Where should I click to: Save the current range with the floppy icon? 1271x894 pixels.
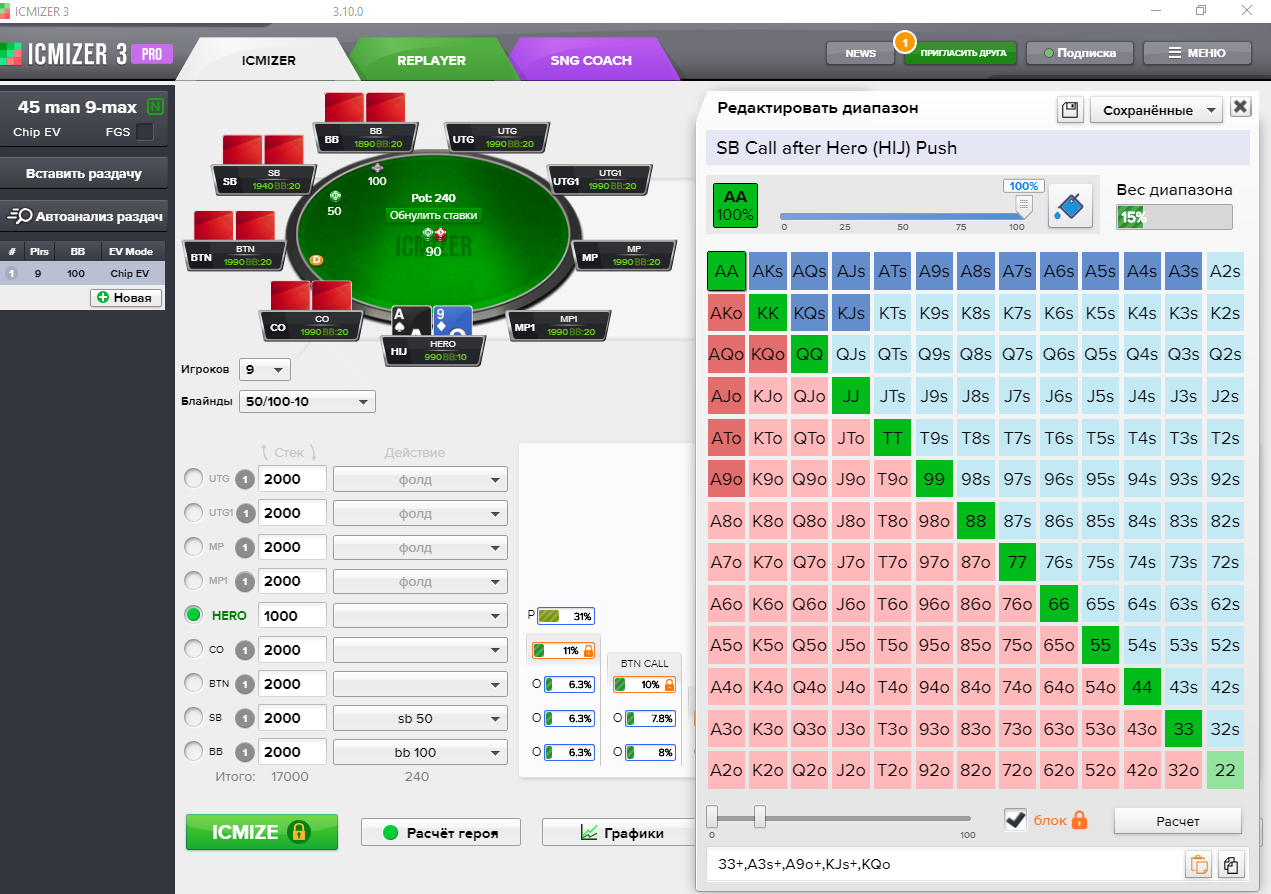tap(1070, 109)
